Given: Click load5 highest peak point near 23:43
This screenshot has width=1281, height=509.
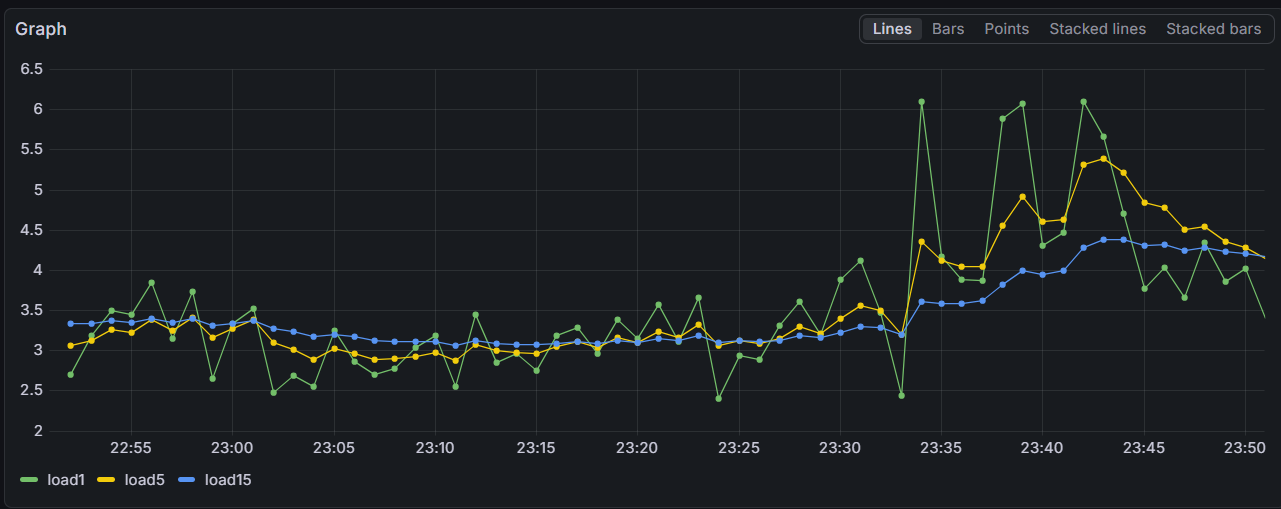Looking at the screenshot, I should click(1103, 159).
